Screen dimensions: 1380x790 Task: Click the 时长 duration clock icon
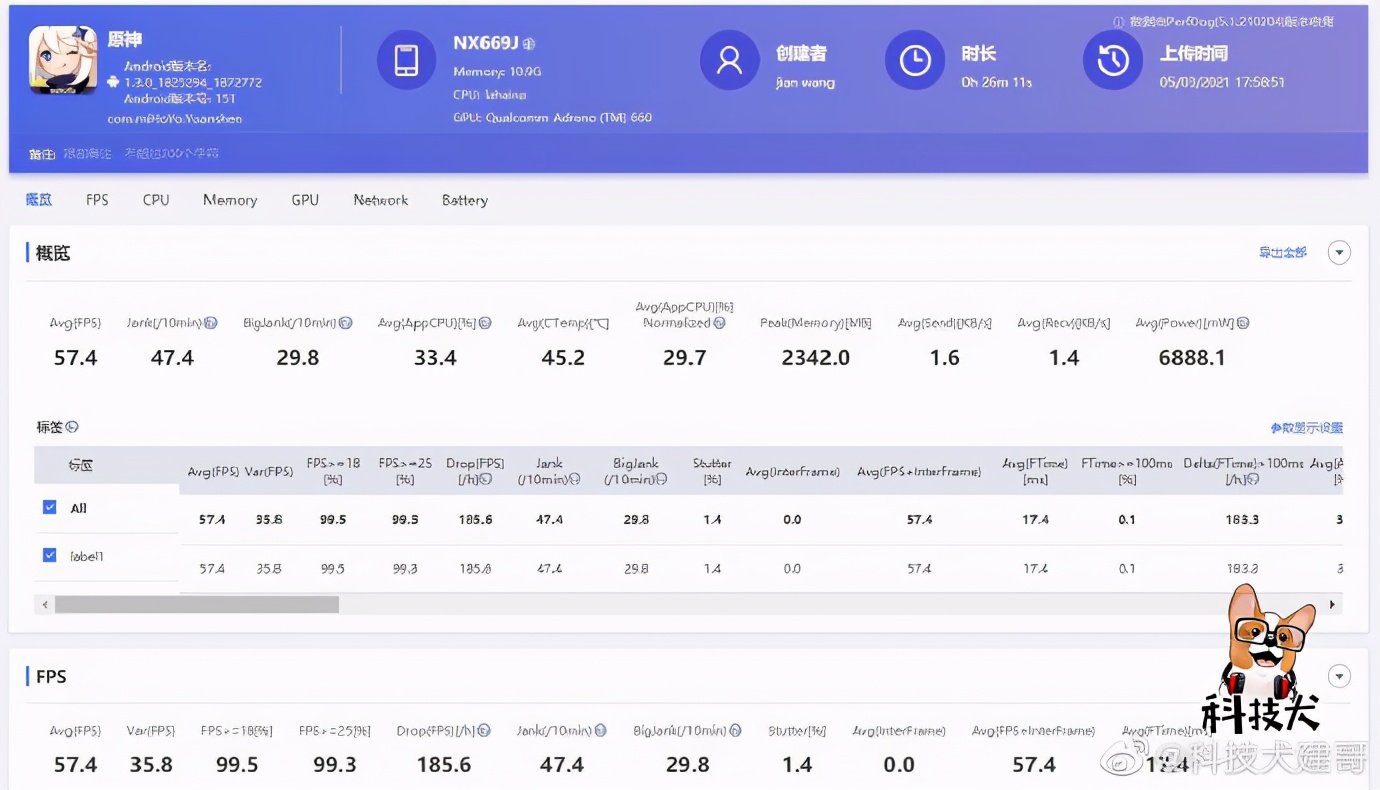click(914, 60)
